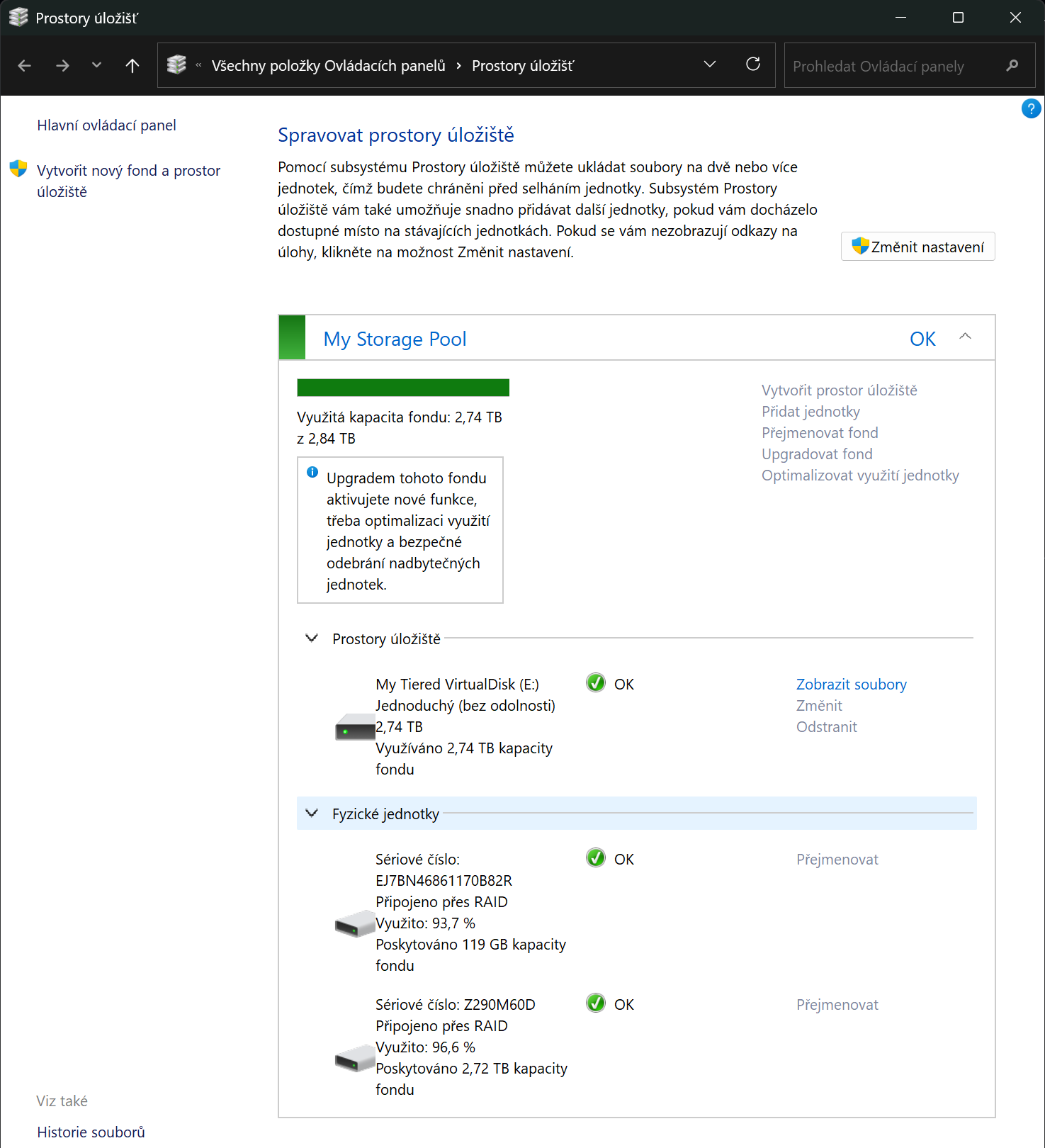The image size is (1045, 1148).
Task: Collapse the My Storage Pool section
Action: pyautogui.click(x=965, y=337)
